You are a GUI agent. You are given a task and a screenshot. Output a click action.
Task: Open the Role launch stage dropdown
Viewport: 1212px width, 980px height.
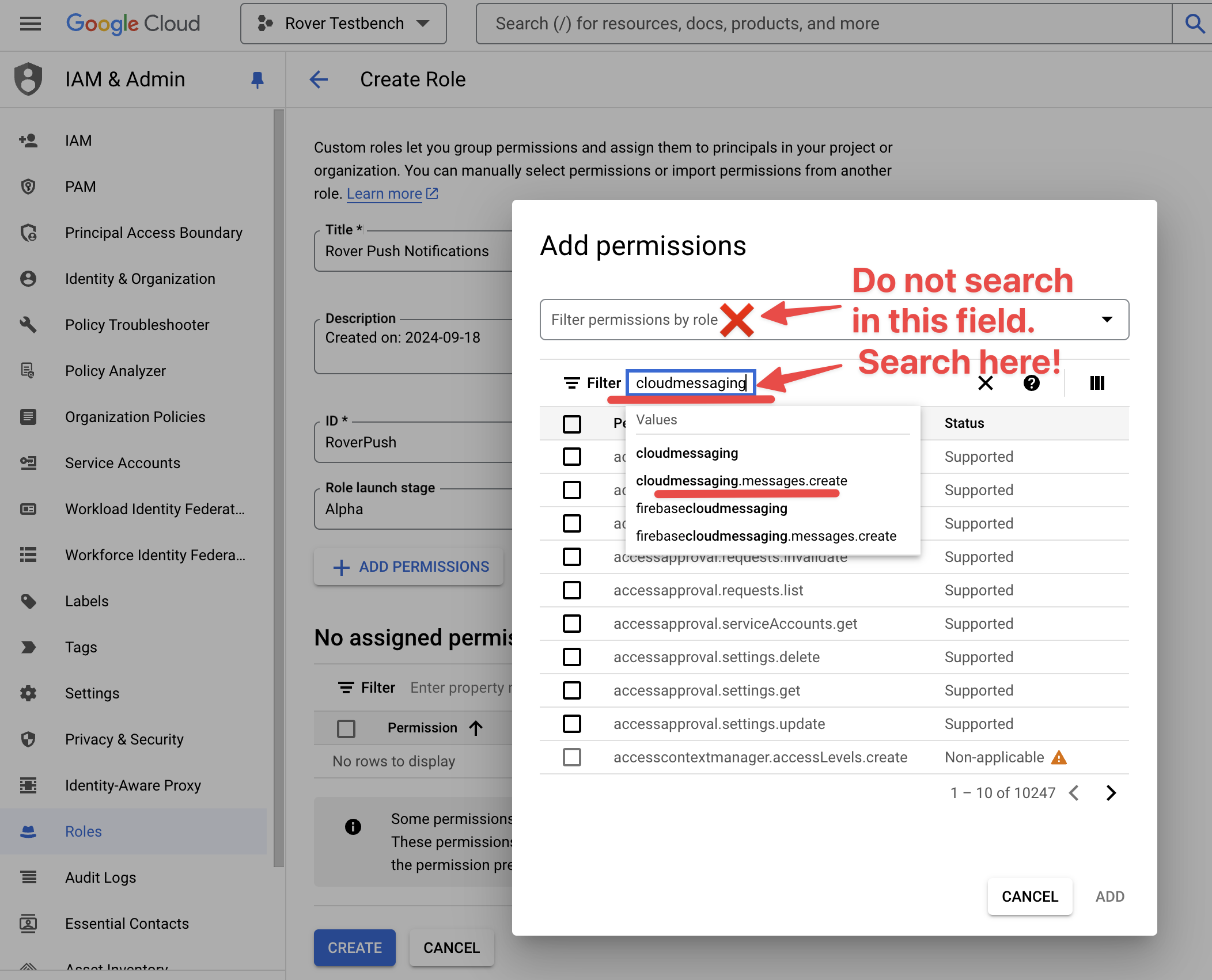pos(412,509)
